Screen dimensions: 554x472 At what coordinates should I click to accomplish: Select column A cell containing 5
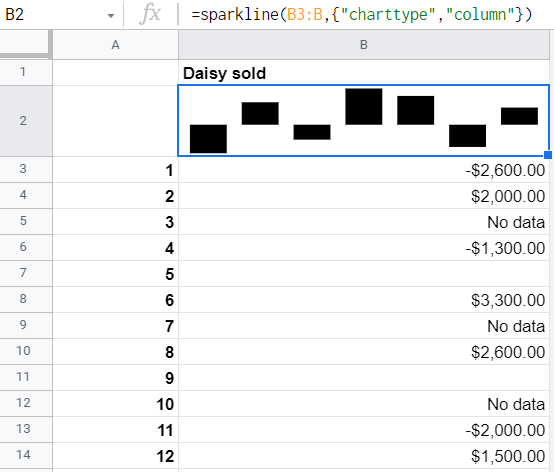click(116, 274)
